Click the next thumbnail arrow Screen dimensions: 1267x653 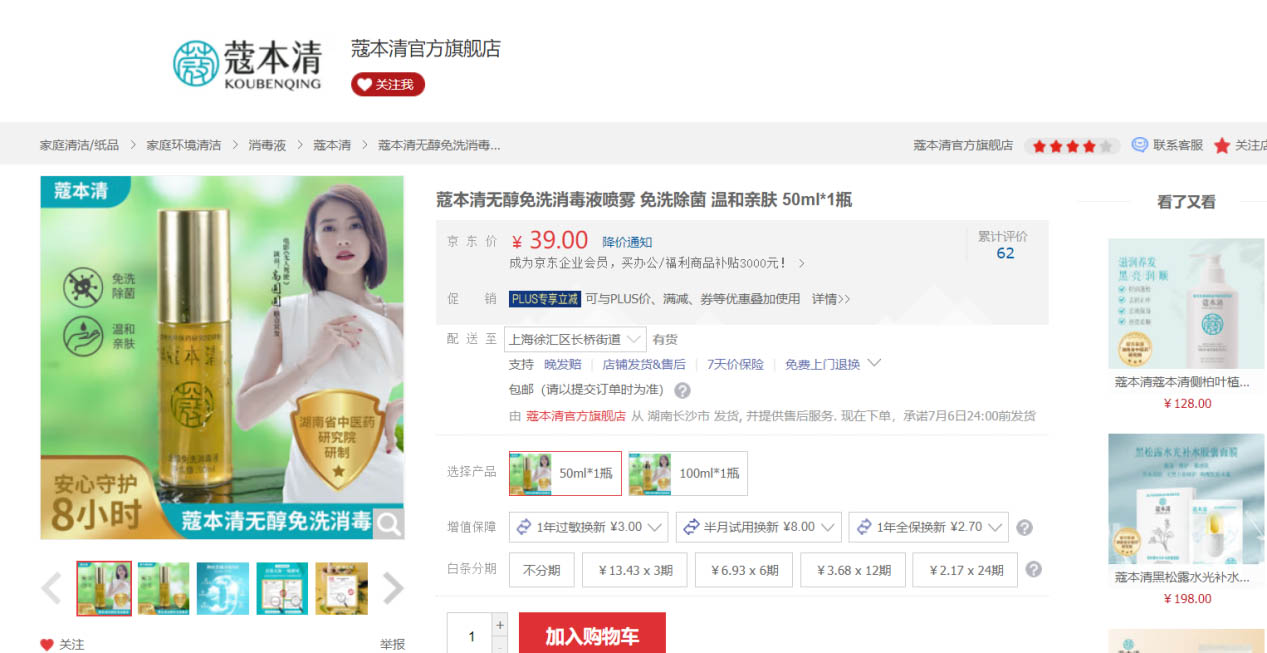(x=393, y=589)
